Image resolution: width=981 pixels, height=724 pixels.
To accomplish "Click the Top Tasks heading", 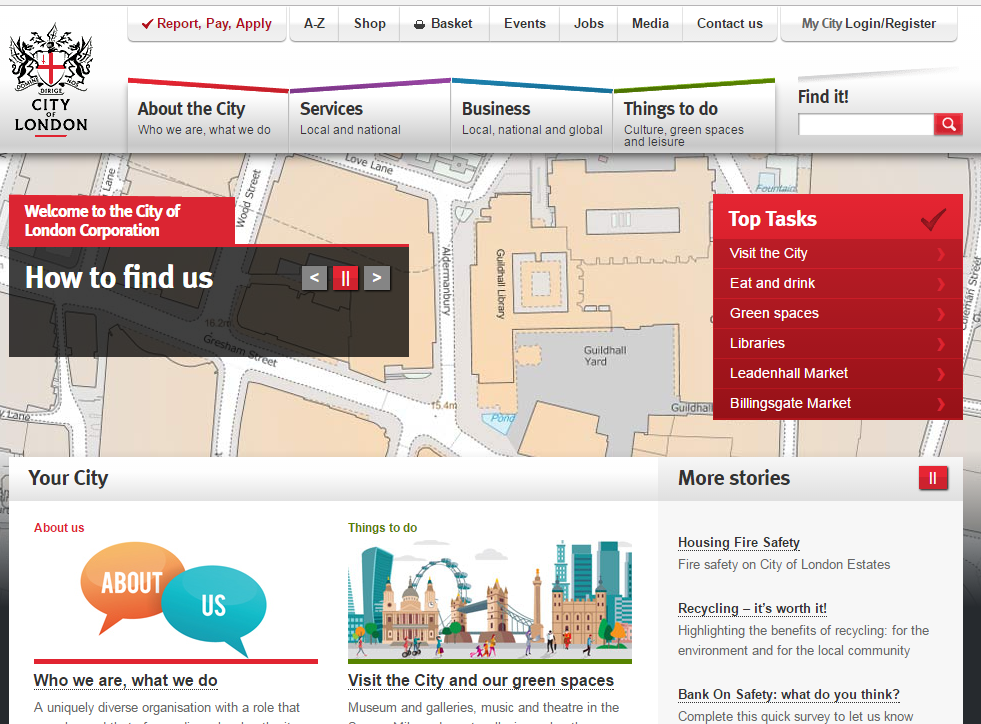I will pyautogui.click(x=773, y=218).
